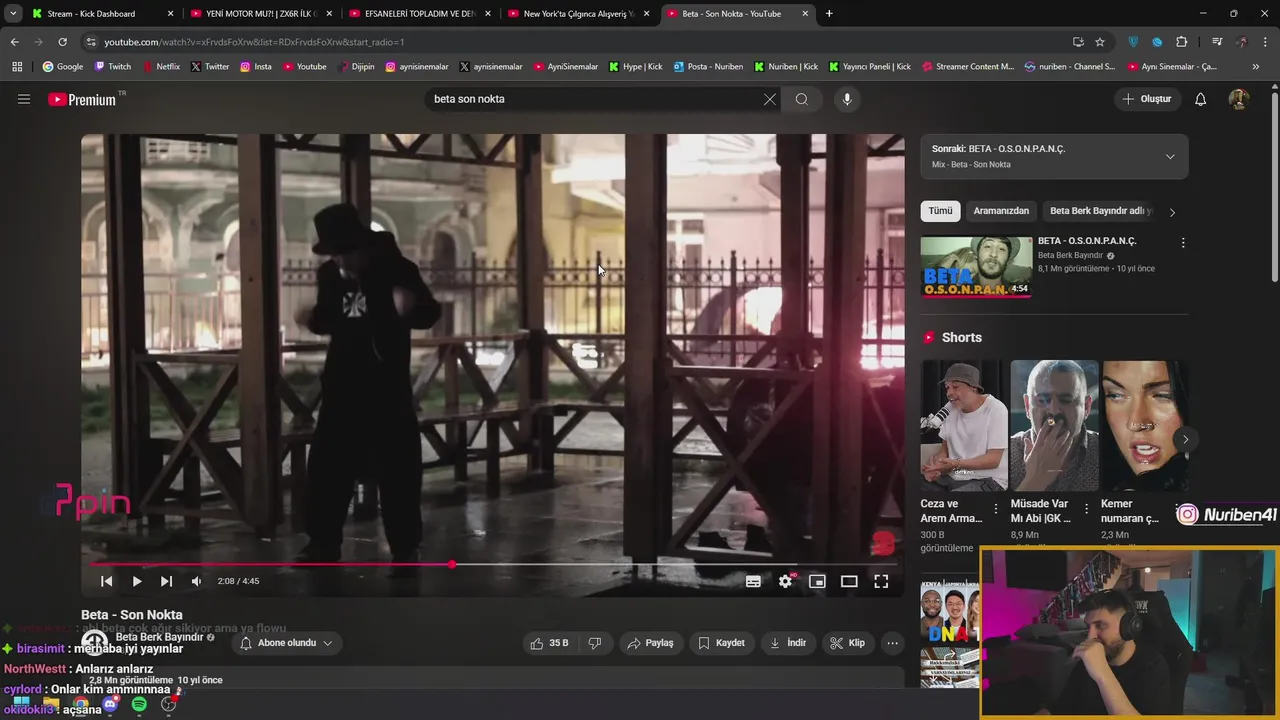Open Discord from the taskbar
The height and width of the screenshot is (720, 1280).
point(110,705)
